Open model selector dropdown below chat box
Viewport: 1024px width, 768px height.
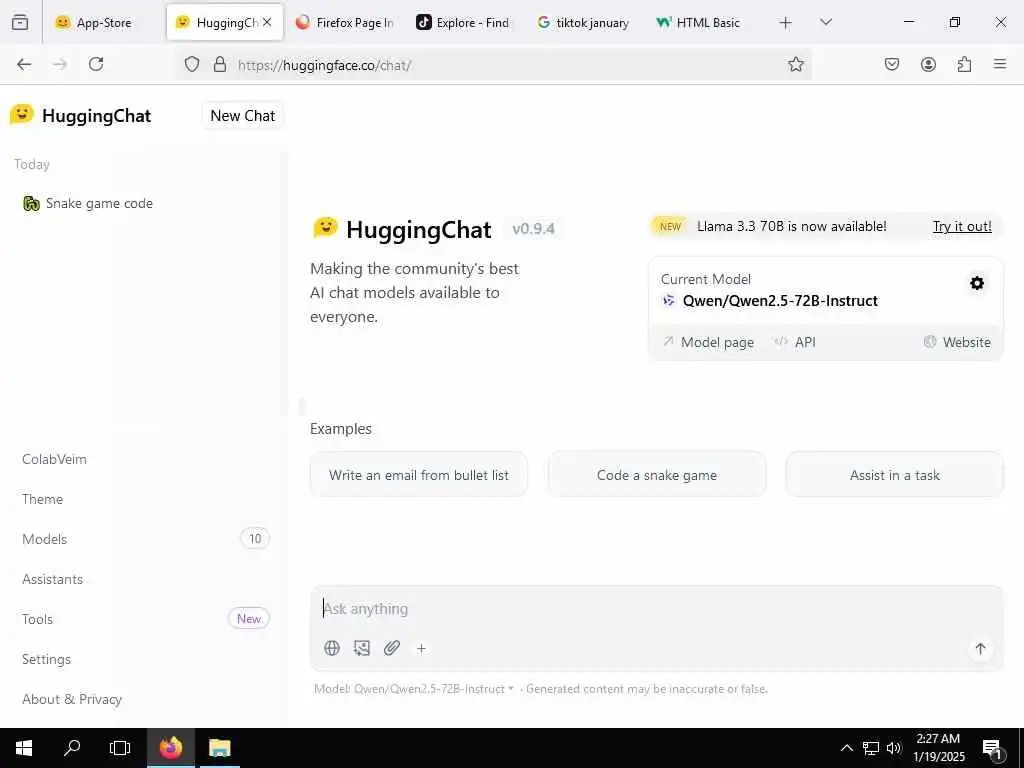(x=413, y=689)
